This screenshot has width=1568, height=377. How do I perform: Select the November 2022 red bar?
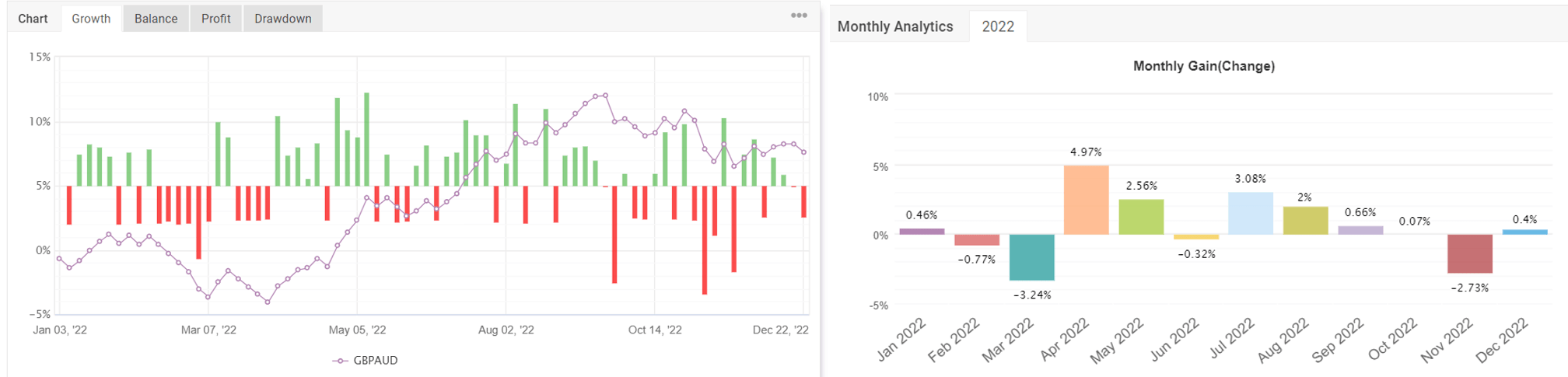tap(1469, 253)
